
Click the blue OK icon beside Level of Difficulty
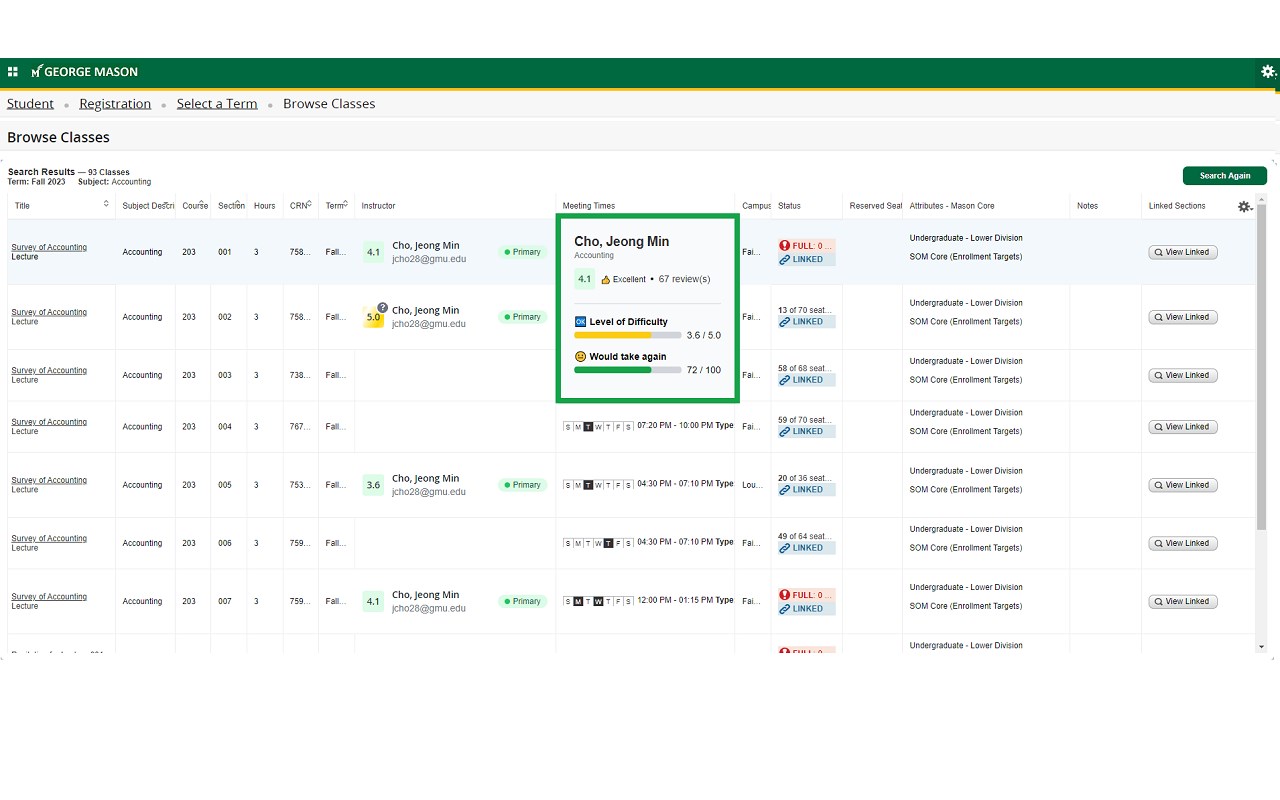pyautogui.click(x=580, y=322)
